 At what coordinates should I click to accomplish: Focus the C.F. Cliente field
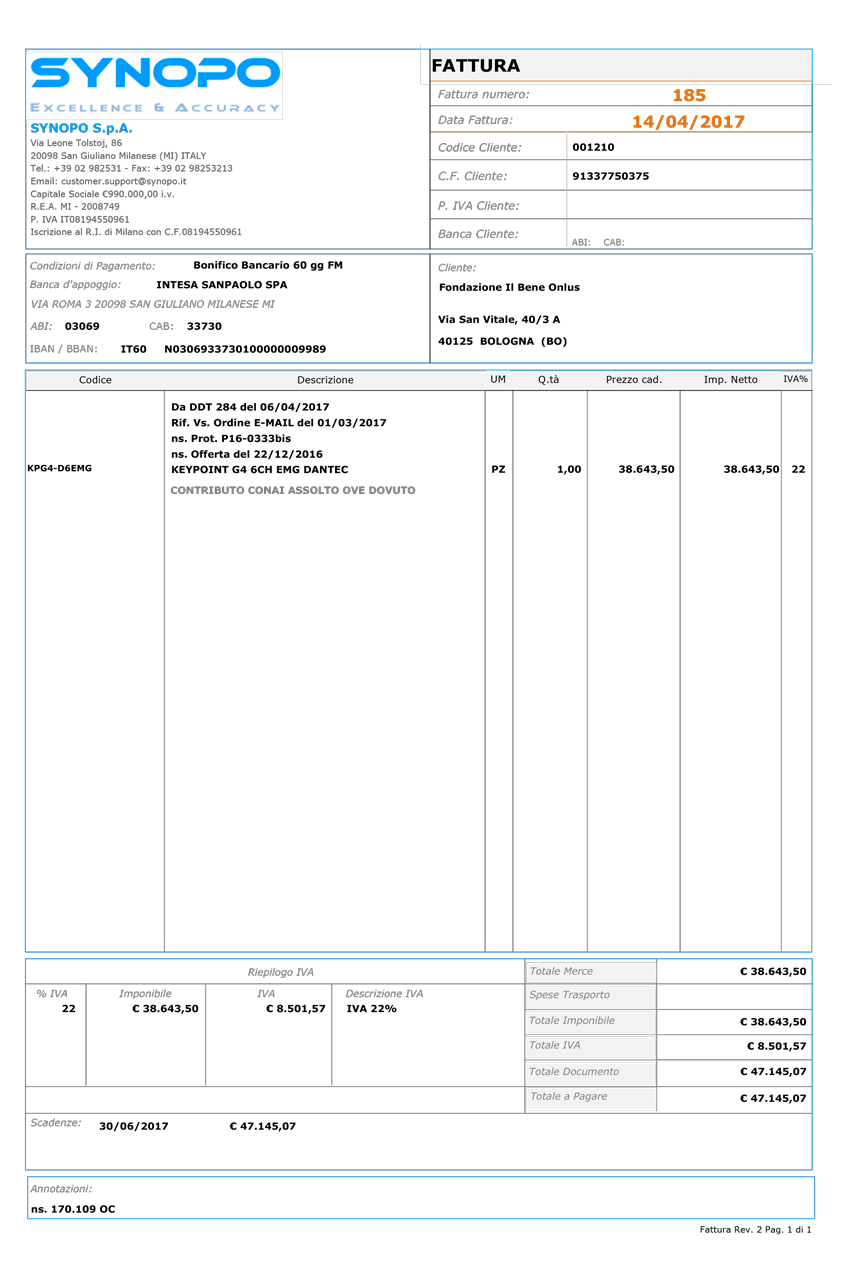[688, 176]
